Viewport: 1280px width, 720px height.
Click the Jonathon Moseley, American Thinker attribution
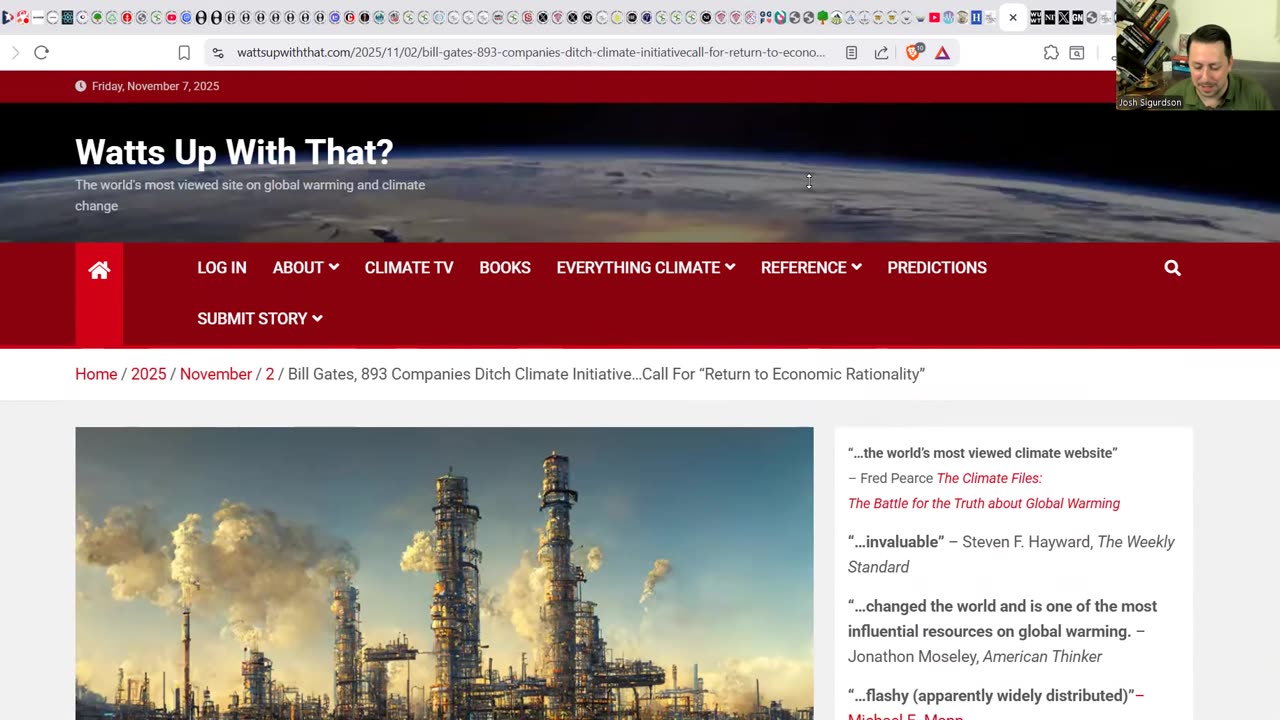pos(975,657)
